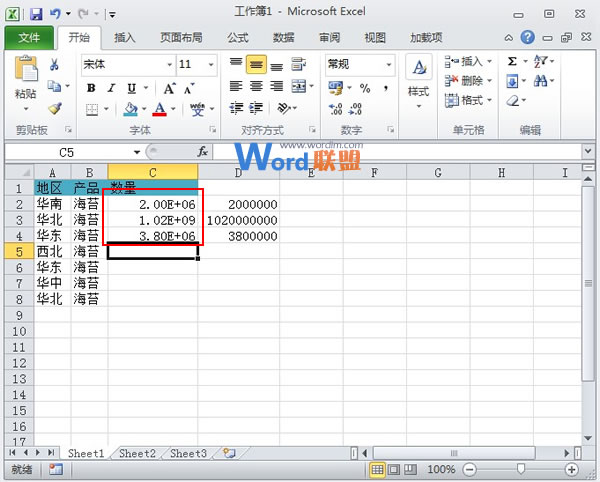Click the 样式 (Styles) icon
The image size is (600, 482).
coord(418,78)
